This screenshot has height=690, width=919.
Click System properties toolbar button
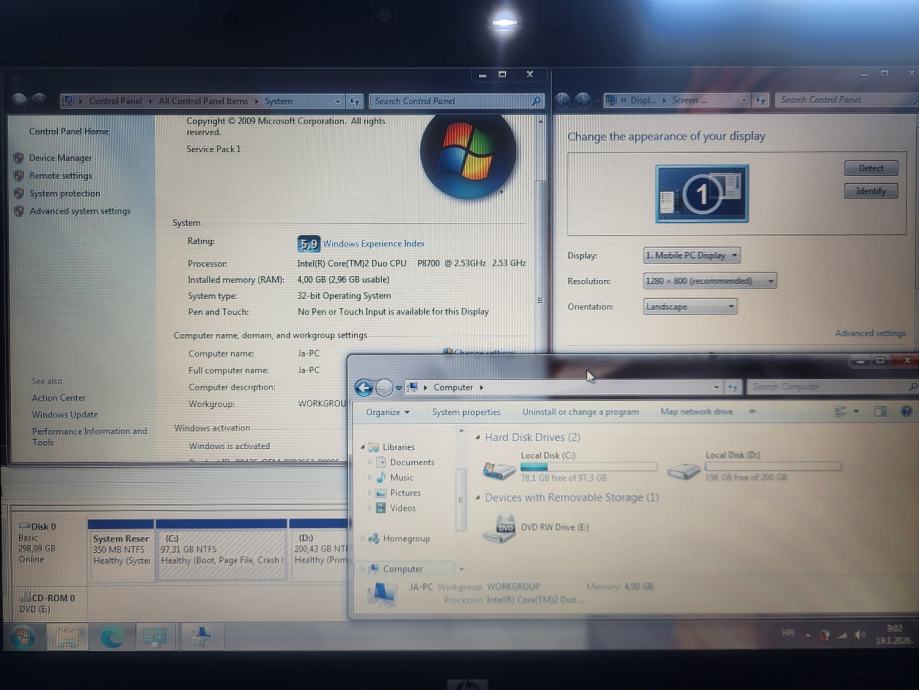[x=466, y=412]
